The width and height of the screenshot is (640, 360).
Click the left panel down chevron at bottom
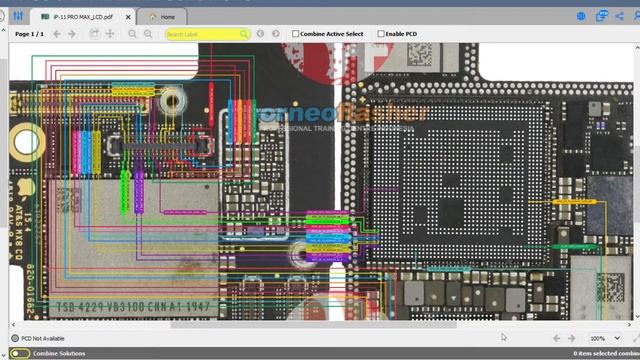click(3, 356)
